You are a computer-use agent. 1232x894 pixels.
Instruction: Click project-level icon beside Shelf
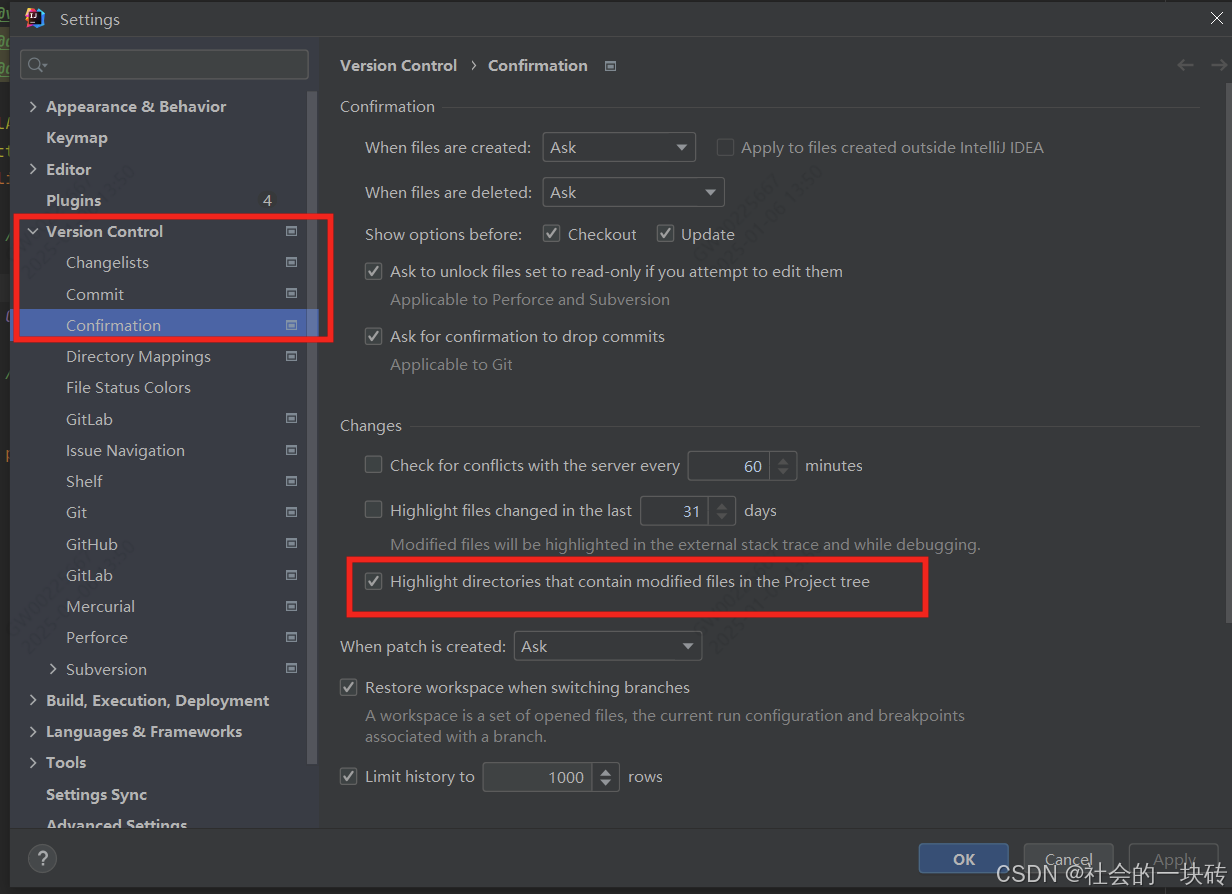(292, 481)
